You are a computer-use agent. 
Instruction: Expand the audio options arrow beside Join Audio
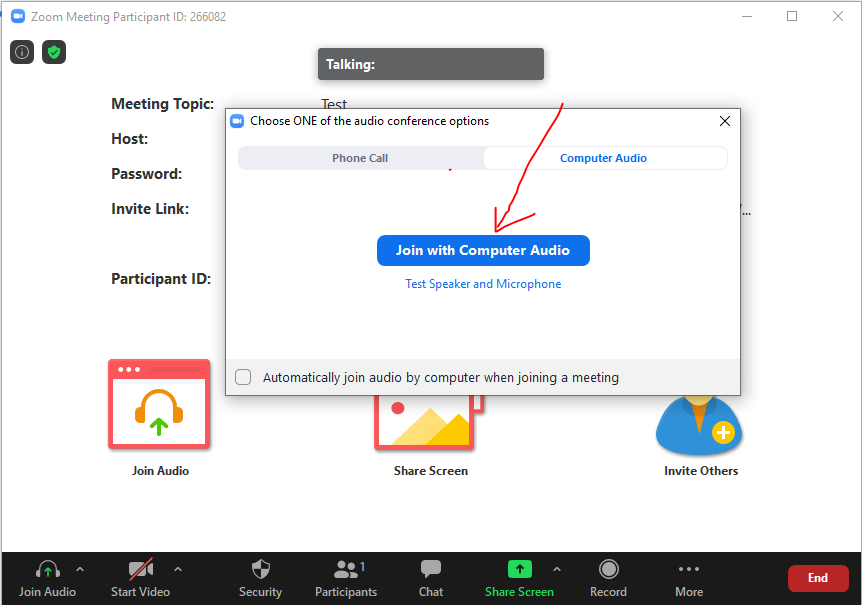coord(80,570)
